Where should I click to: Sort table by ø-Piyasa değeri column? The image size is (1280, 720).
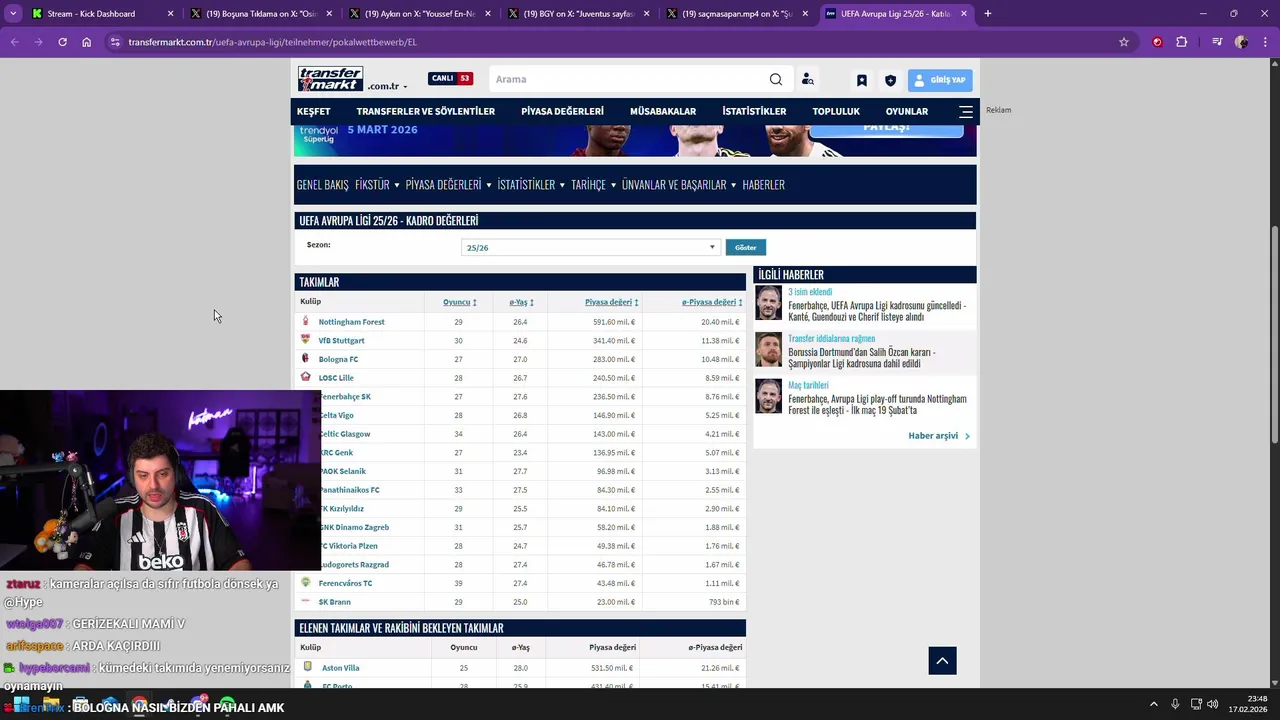tap(712, 302)
